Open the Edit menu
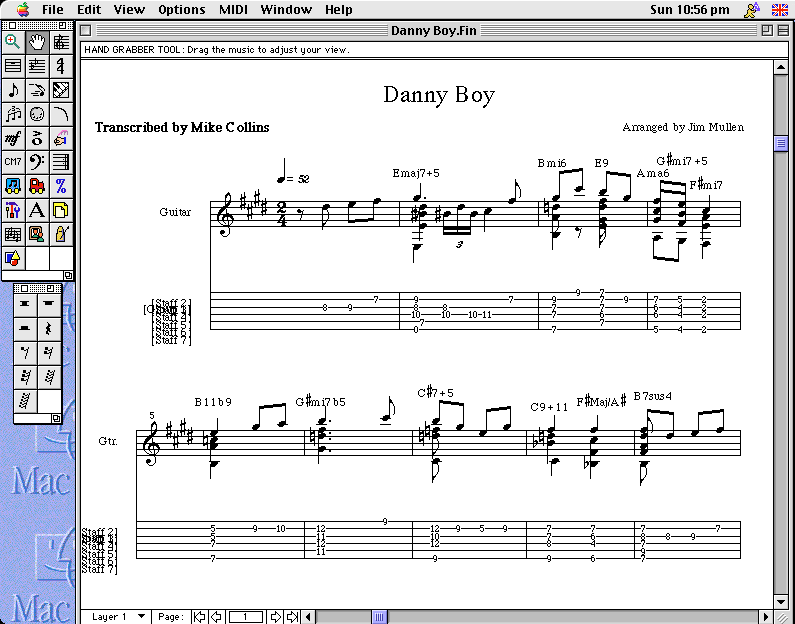Screen dimensions: 795x624 89,10
